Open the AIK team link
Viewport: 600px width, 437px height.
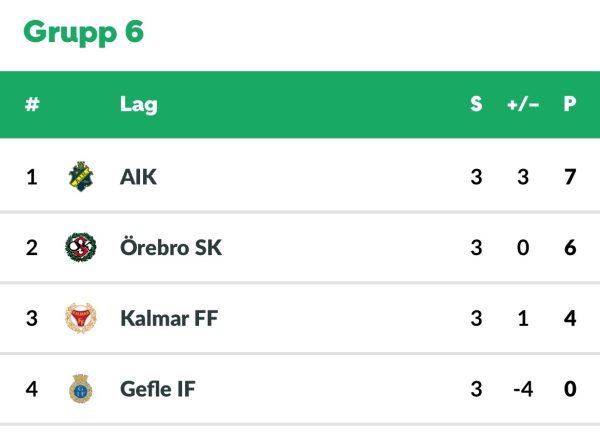(138, 177)
